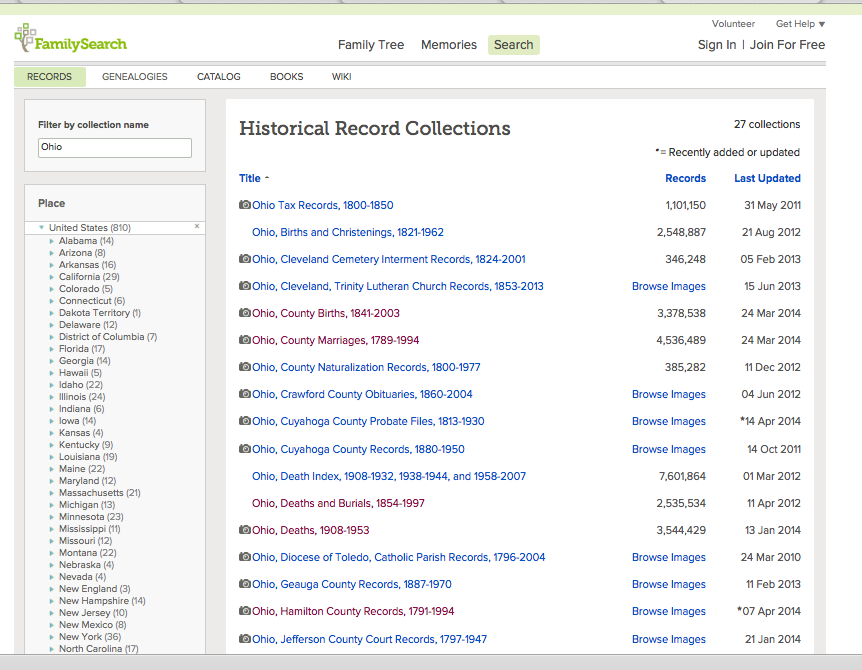Click camera icon beside Crawford County Obituaries
862x670 pixels.
245,394
